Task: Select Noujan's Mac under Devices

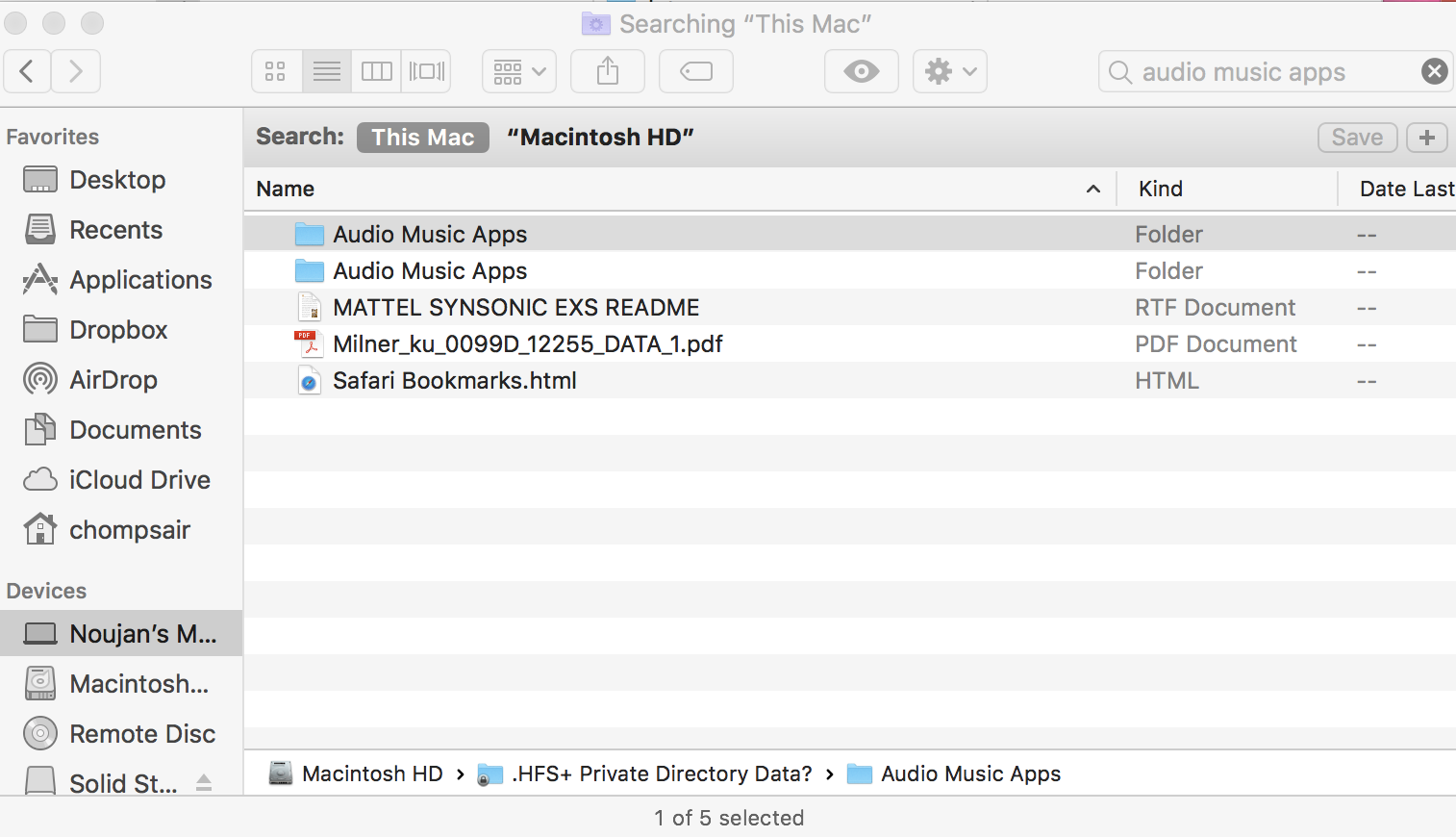Action: tap(121, 634)
